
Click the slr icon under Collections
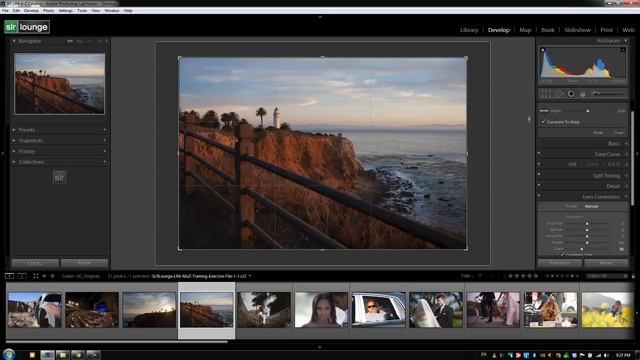[x=60, y=178]
